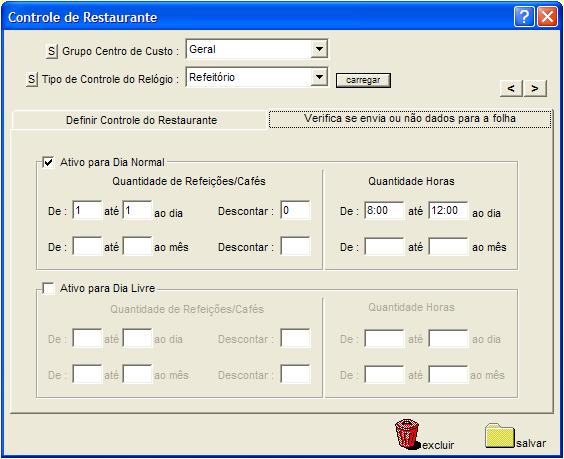
Task: Click the S button beside Grupo Centro de Custo
Action: click(52, 51)
